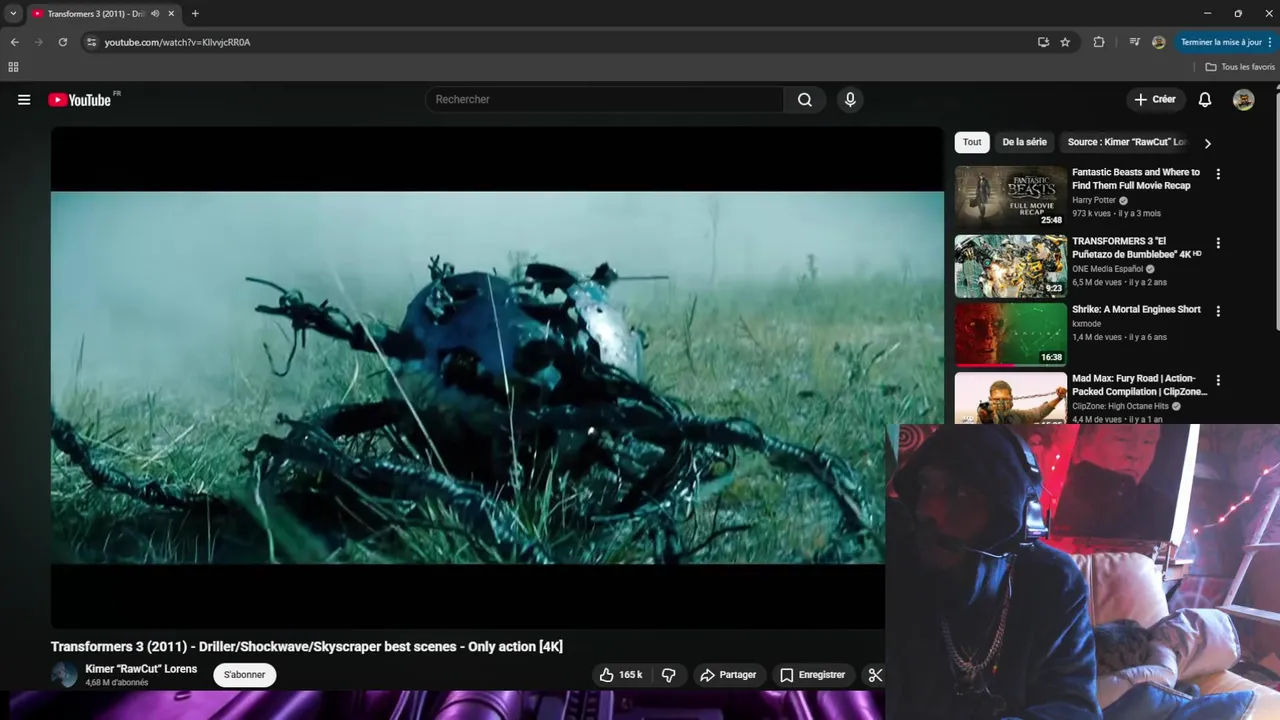1280x720 pixels.
Task: Open the Harry Potter channel name
Action: (x=1094, y=200)
